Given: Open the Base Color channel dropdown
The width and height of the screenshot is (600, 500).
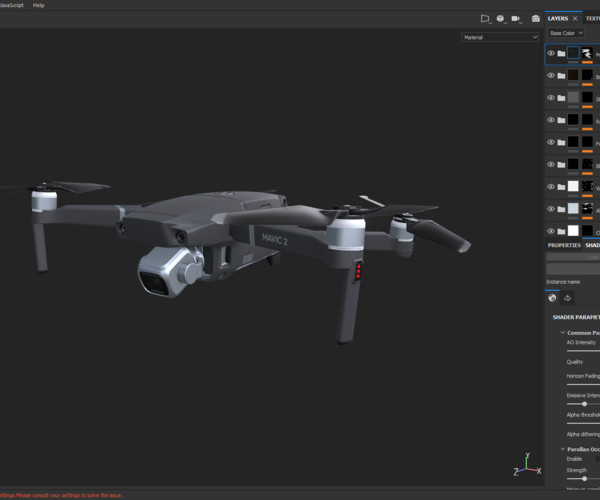Looking at the screenshot, I should point(566,33).
